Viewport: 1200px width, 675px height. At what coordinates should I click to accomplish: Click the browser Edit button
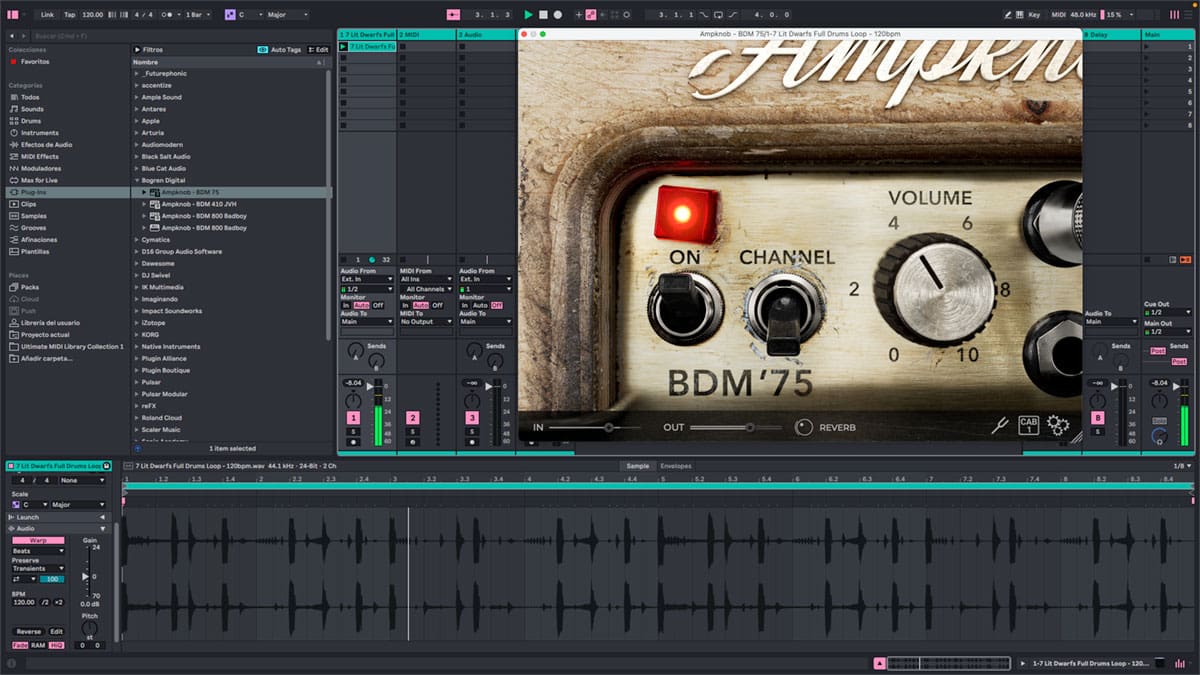[319, 49]
